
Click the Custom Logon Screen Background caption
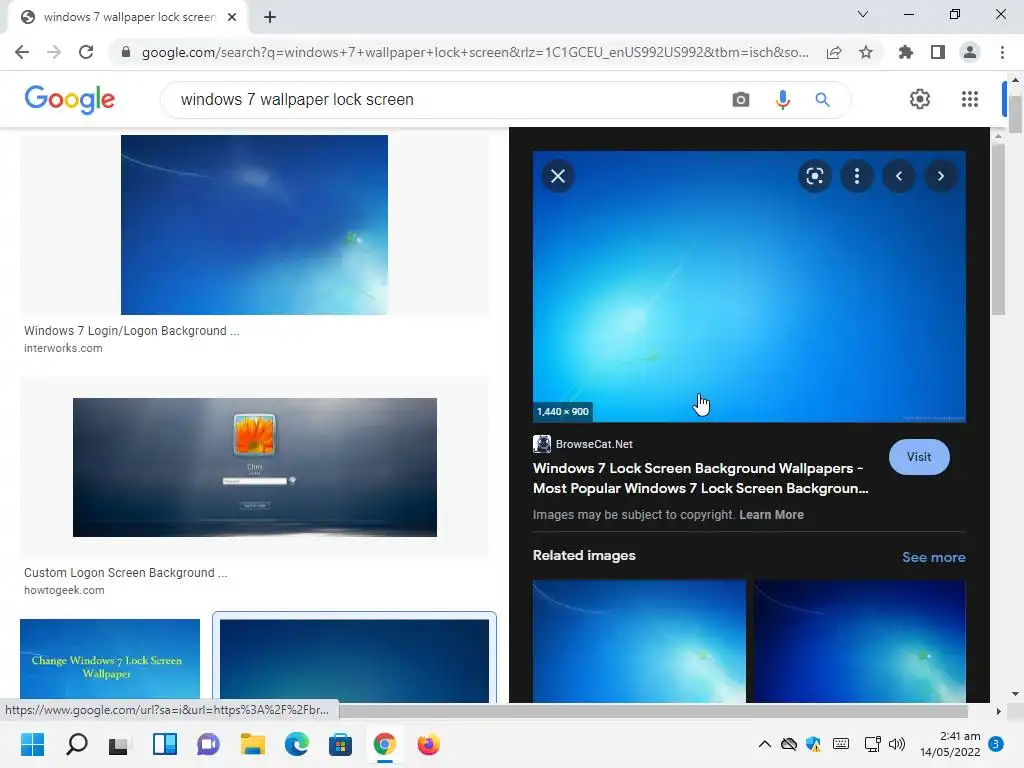[125, 573]
